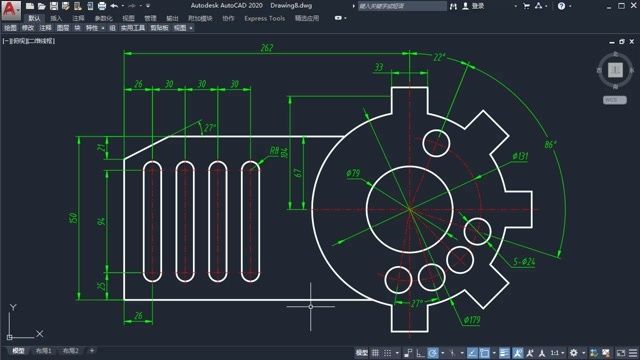This screenshot has width=640, height=360.
Task: Click the binoculars search icon
Action: pos(453,6)
